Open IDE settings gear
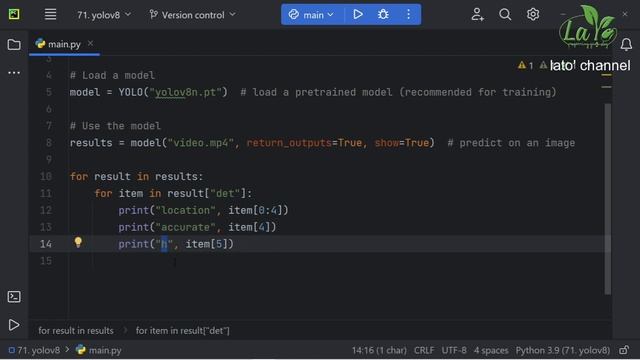Image resolution: width=640 pixels, height=360 pixels. (533, 15)
